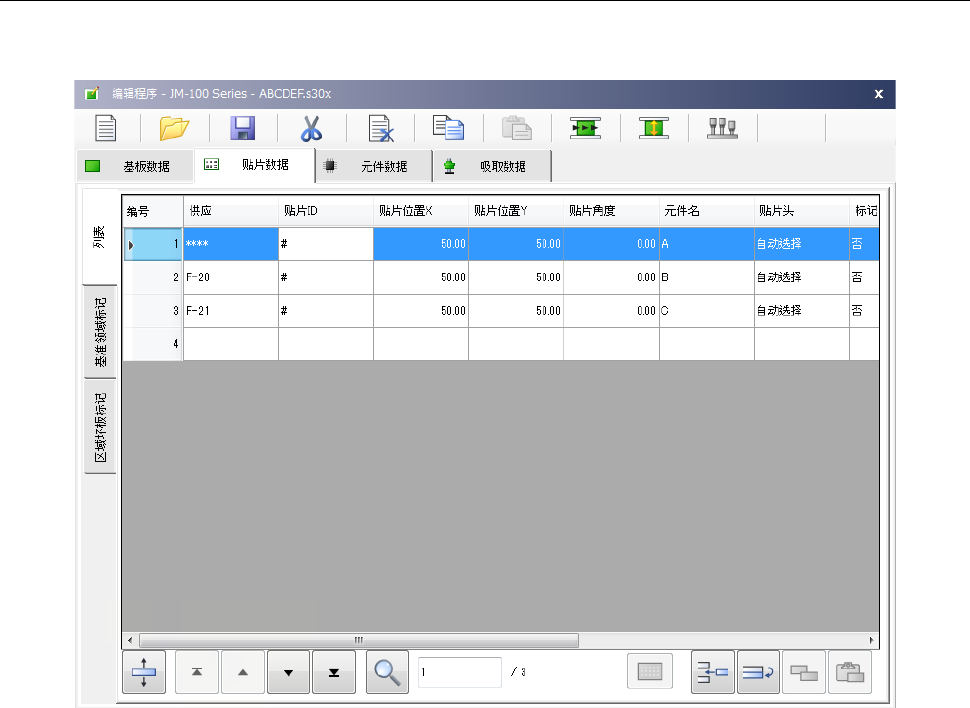Image resolution: width=970 pixels, height=708 pixels.
Task: Select the **** supply cell in row 1
Action: [x=231, y=244]
